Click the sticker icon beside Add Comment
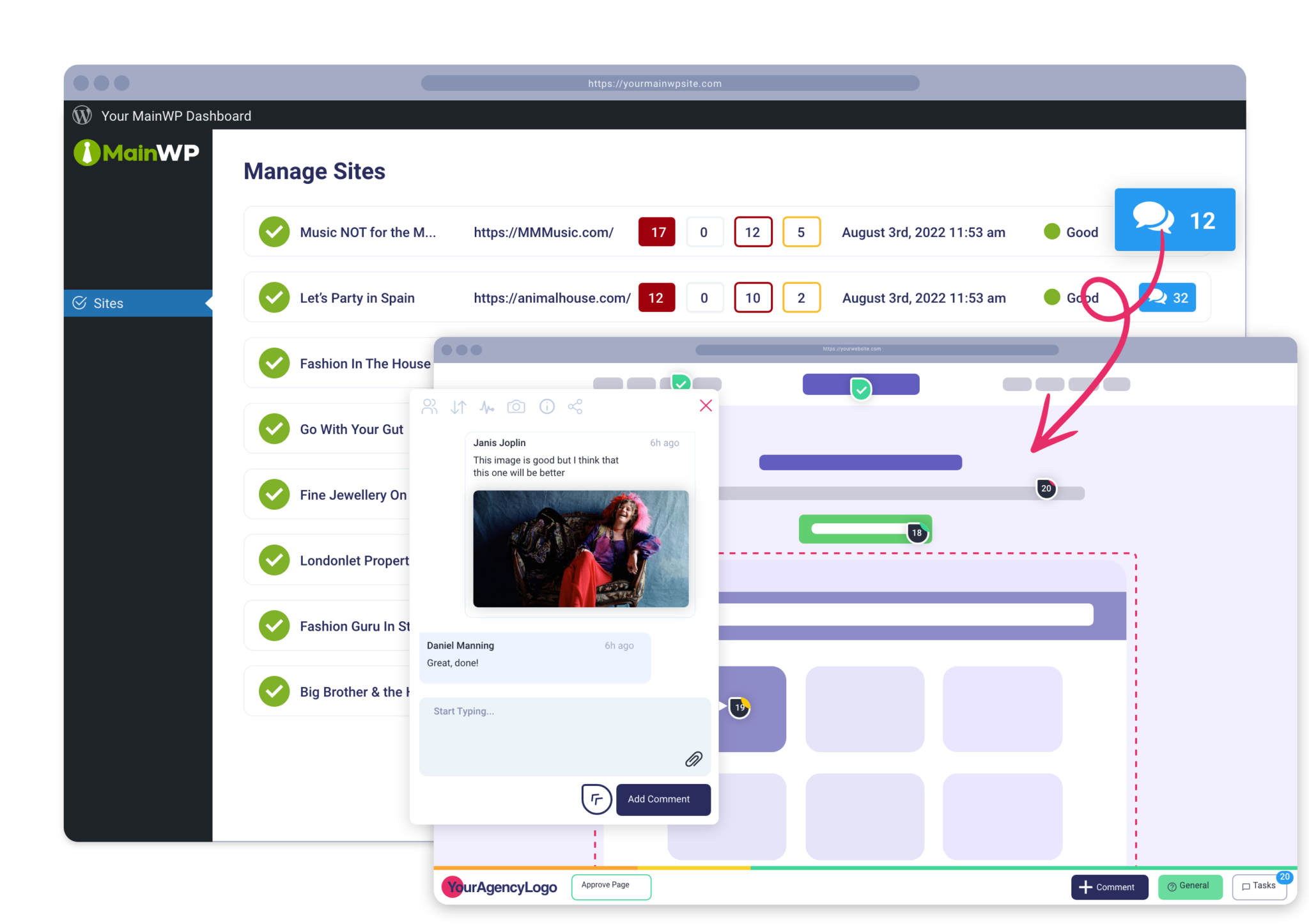The width and height of the screenshot is (1309, 924). 596,799
